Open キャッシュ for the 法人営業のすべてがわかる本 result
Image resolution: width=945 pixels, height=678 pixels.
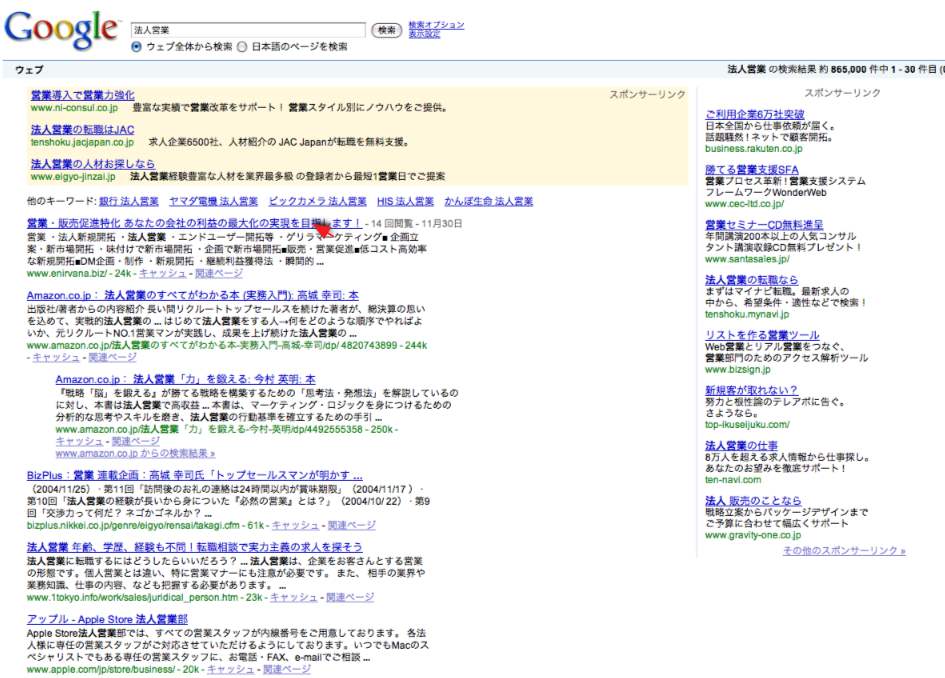click(x=55, y=357)
